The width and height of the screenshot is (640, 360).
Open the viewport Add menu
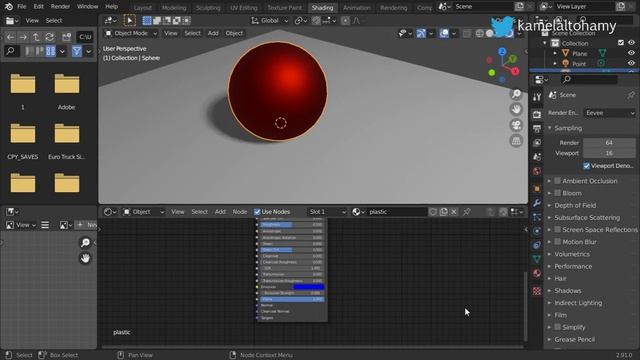coord(213,33)
